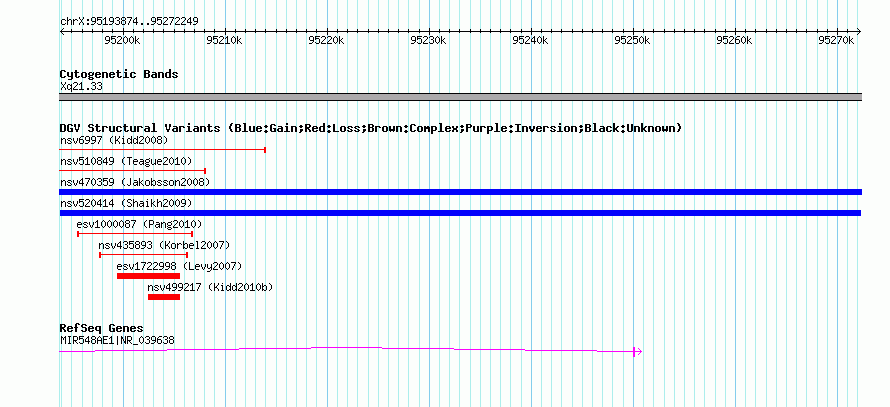
Task: Open the esv1000087 (Pang2010) label
Action: pyautogui.click(x=139, y=224)
